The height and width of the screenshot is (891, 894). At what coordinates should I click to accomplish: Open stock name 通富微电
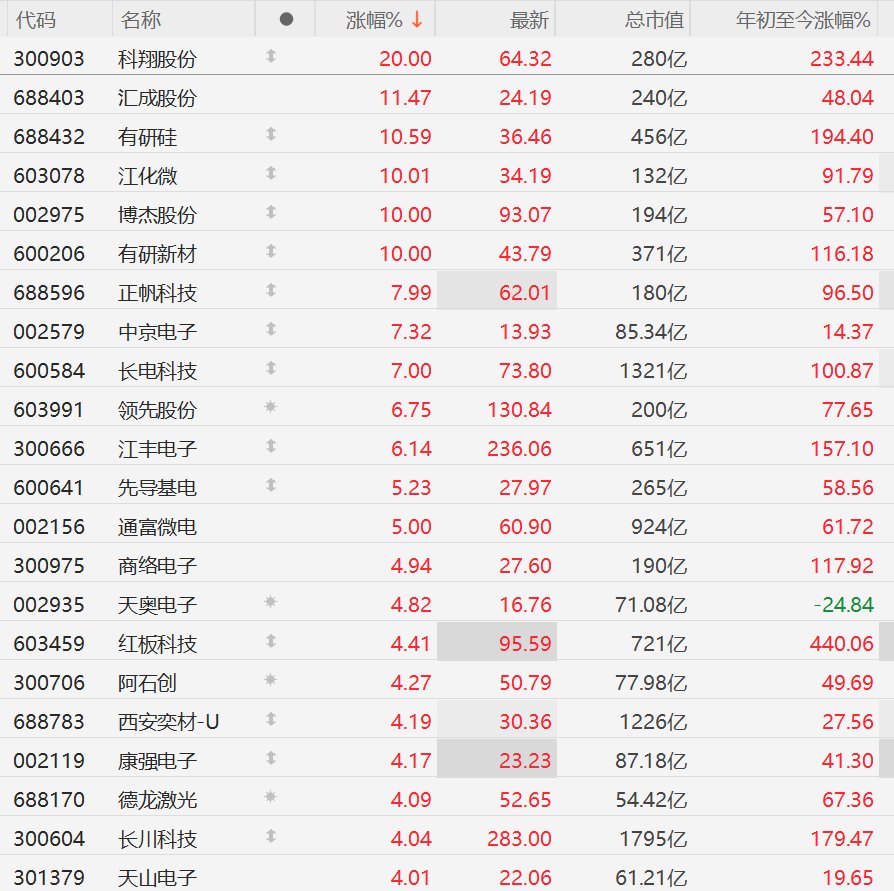click(x=157, y=527)
